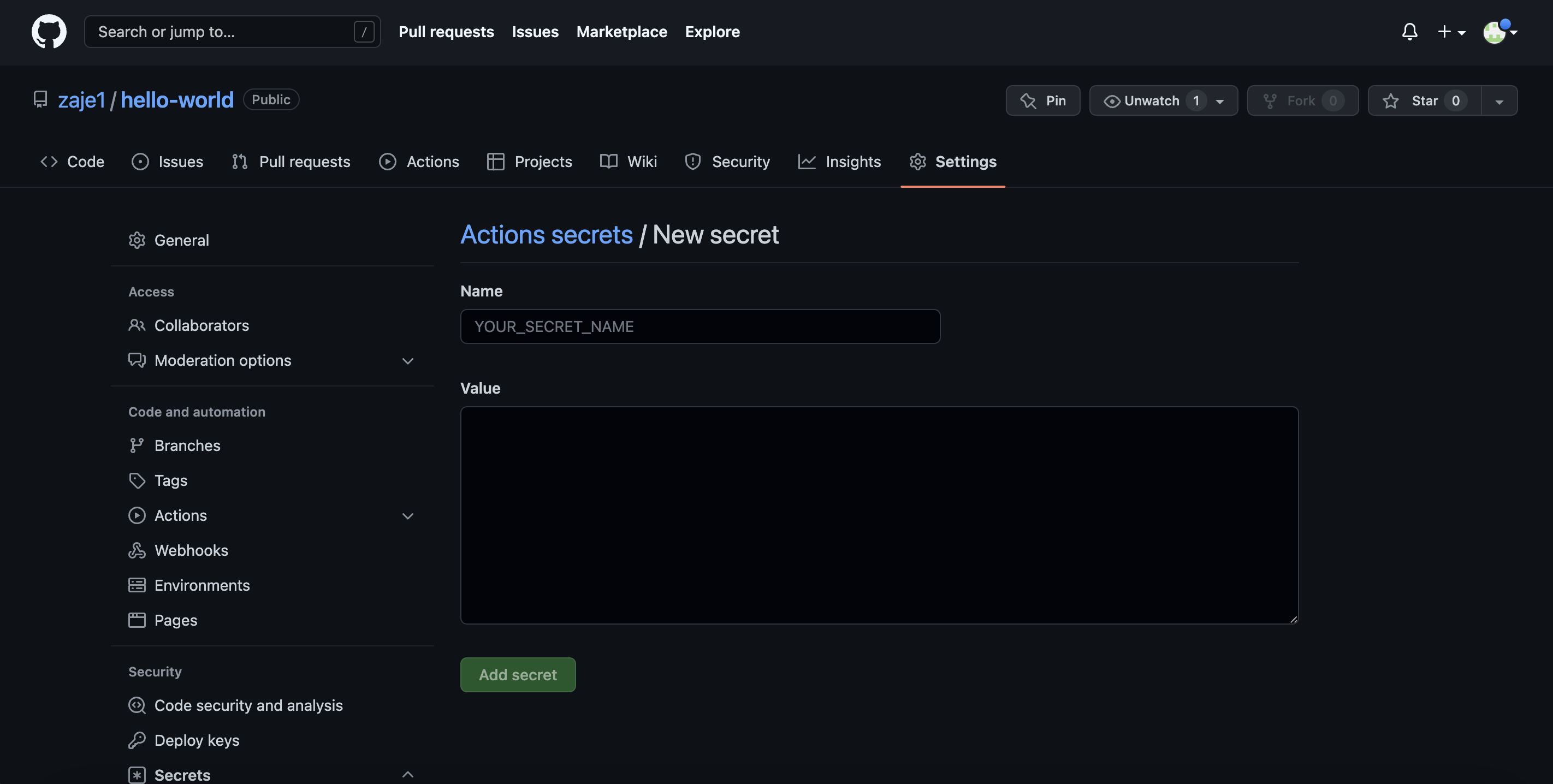Click inside the secret Name field

pyautogui.click(x=700, y=326)
